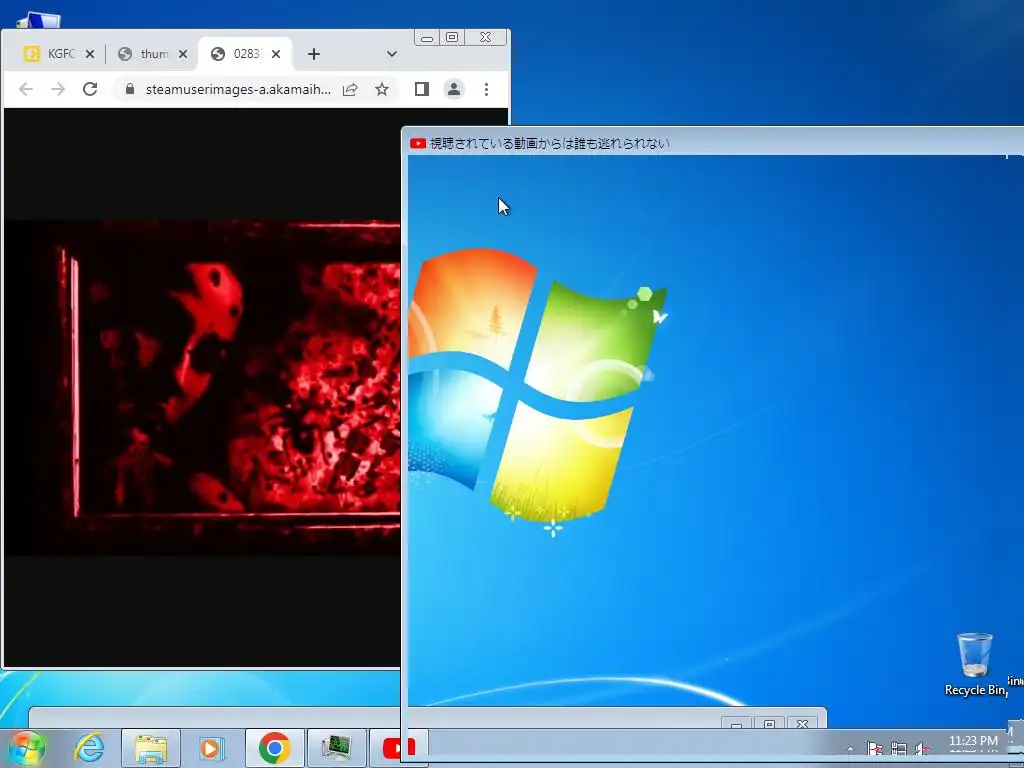Open a new Chrome tab with plus button

click(x=314, y=54)
